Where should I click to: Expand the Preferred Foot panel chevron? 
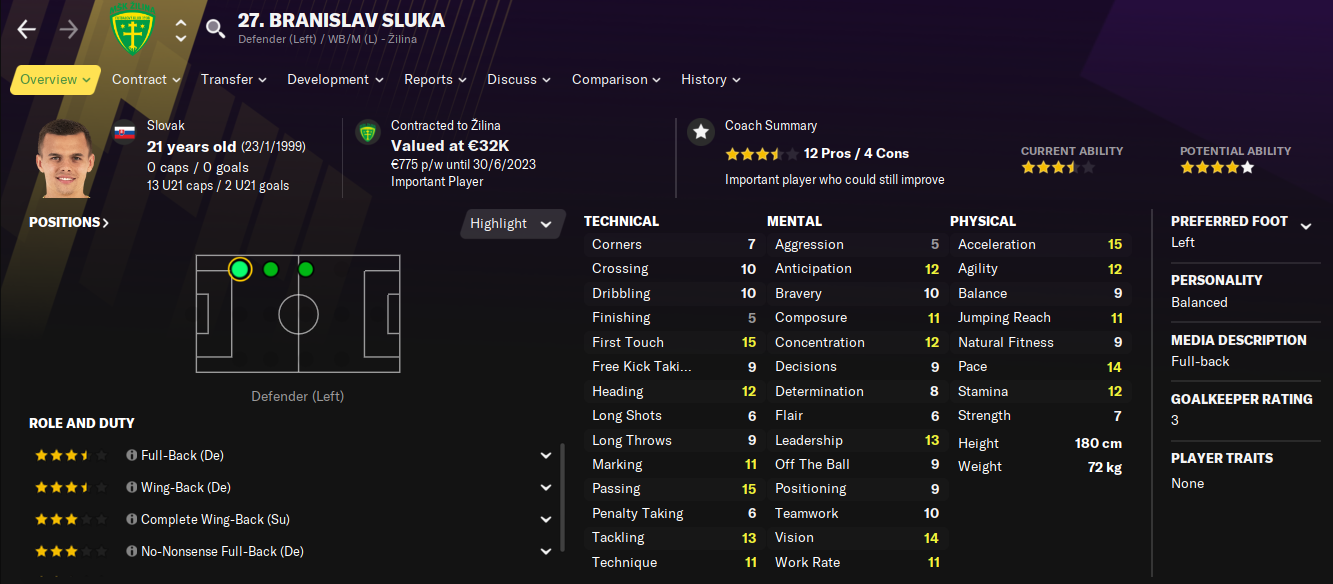(x=1306, y=226)
